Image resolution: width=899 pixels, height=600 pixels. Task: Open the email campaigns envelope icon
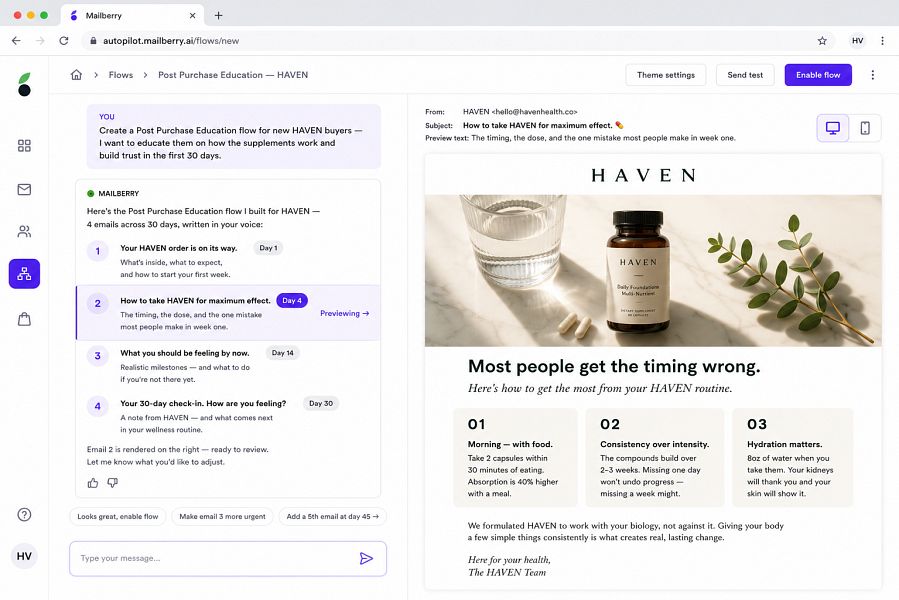(24, 189)
